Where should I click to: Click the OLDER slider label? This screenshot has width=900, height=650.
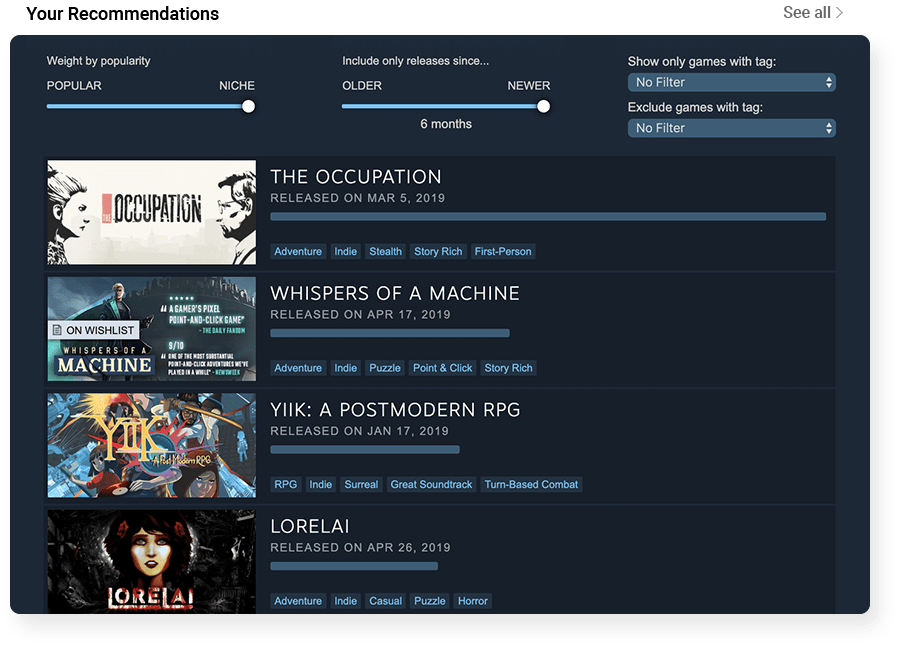pos(362,86)
